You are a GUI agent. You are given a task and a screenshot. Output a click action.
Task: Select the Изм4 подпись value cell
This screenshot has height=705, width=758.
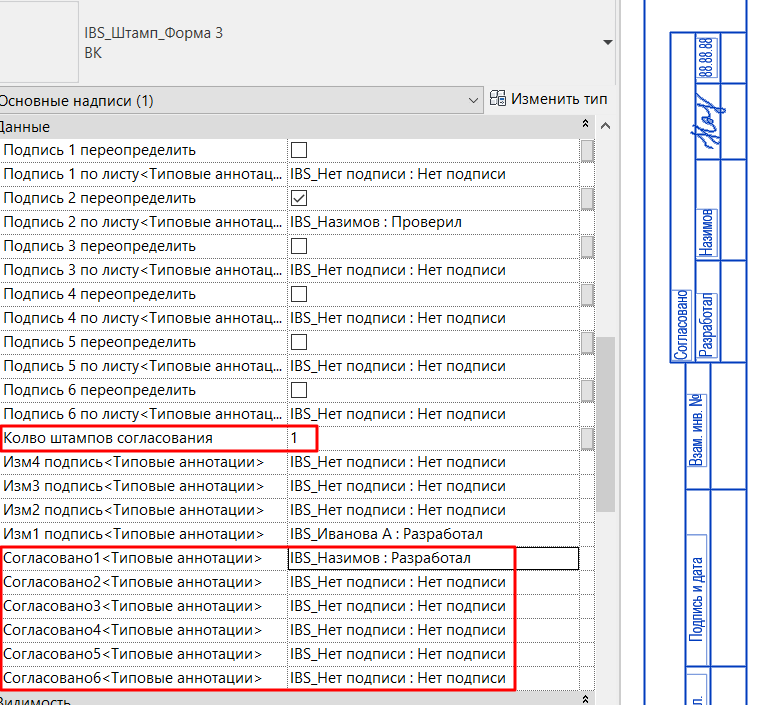coord(434,462)
